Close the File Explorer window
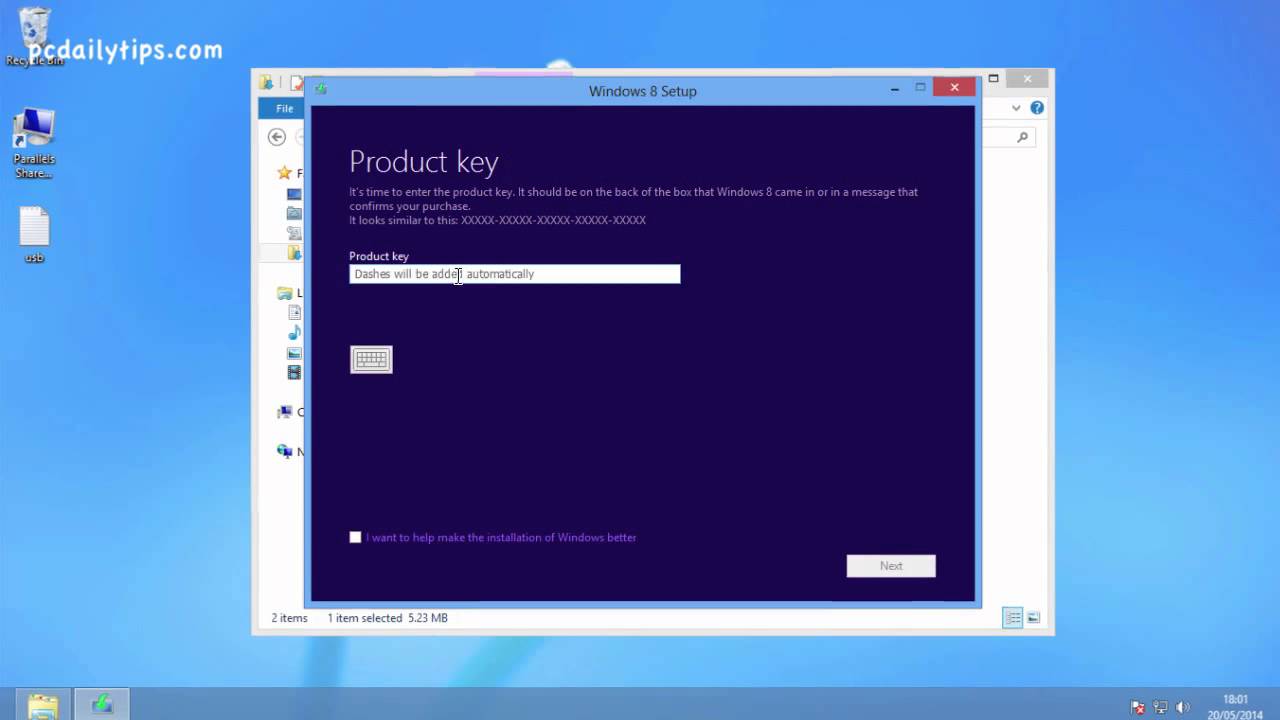The width and height of the screenshot is (1280, 720). tap(1027, 78)
